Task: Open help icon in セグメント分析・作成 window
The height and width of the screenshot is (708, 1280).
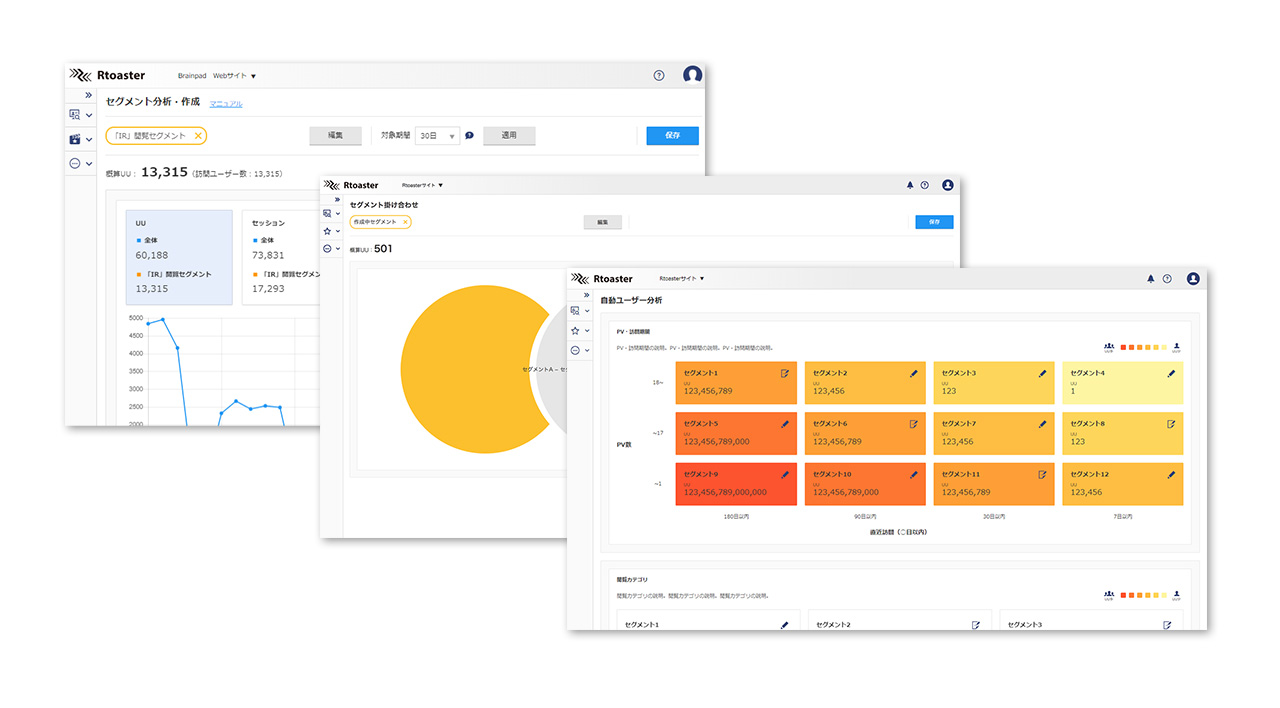Action: tap(658, 76)
